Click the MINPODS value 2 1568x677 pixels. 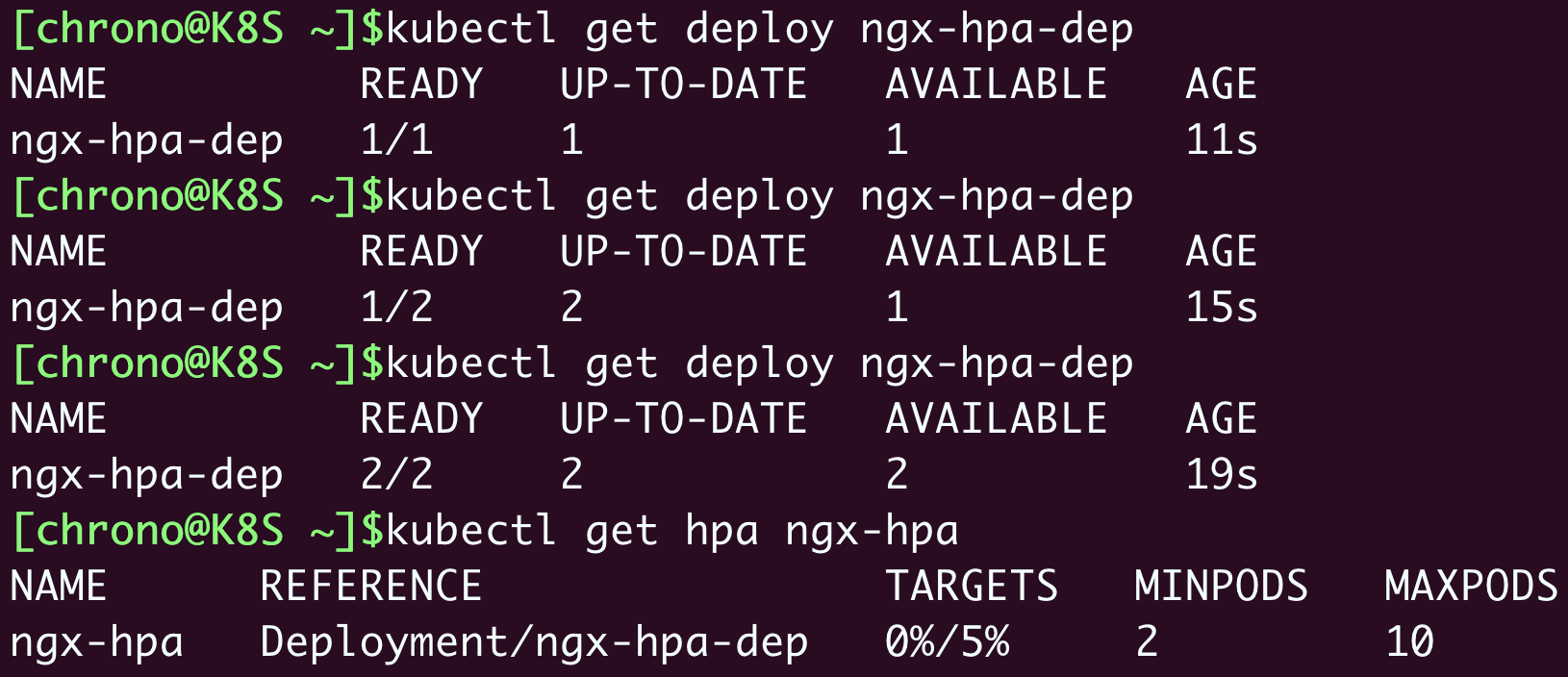(x=1147, y=642)
